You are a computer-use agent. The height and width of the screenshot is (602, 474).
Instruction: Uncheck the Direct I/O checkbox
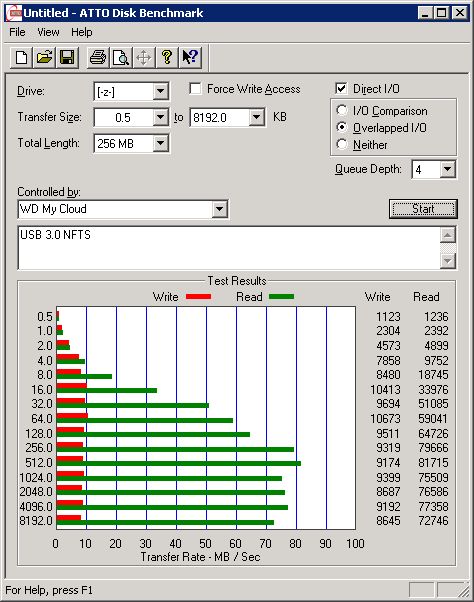point(341,89)
